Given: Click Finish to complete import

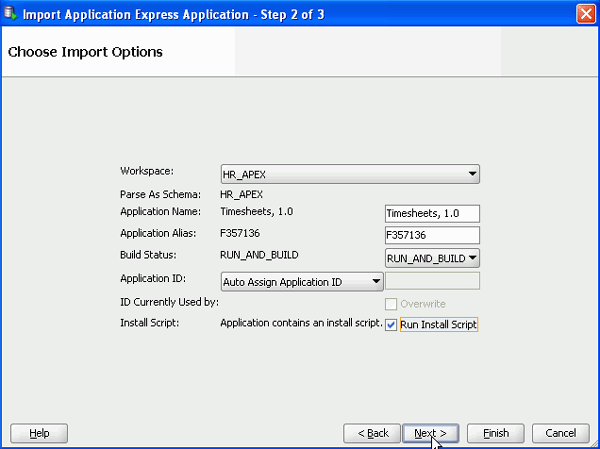Looking at the screenshot, I should (x=496, y=433).
